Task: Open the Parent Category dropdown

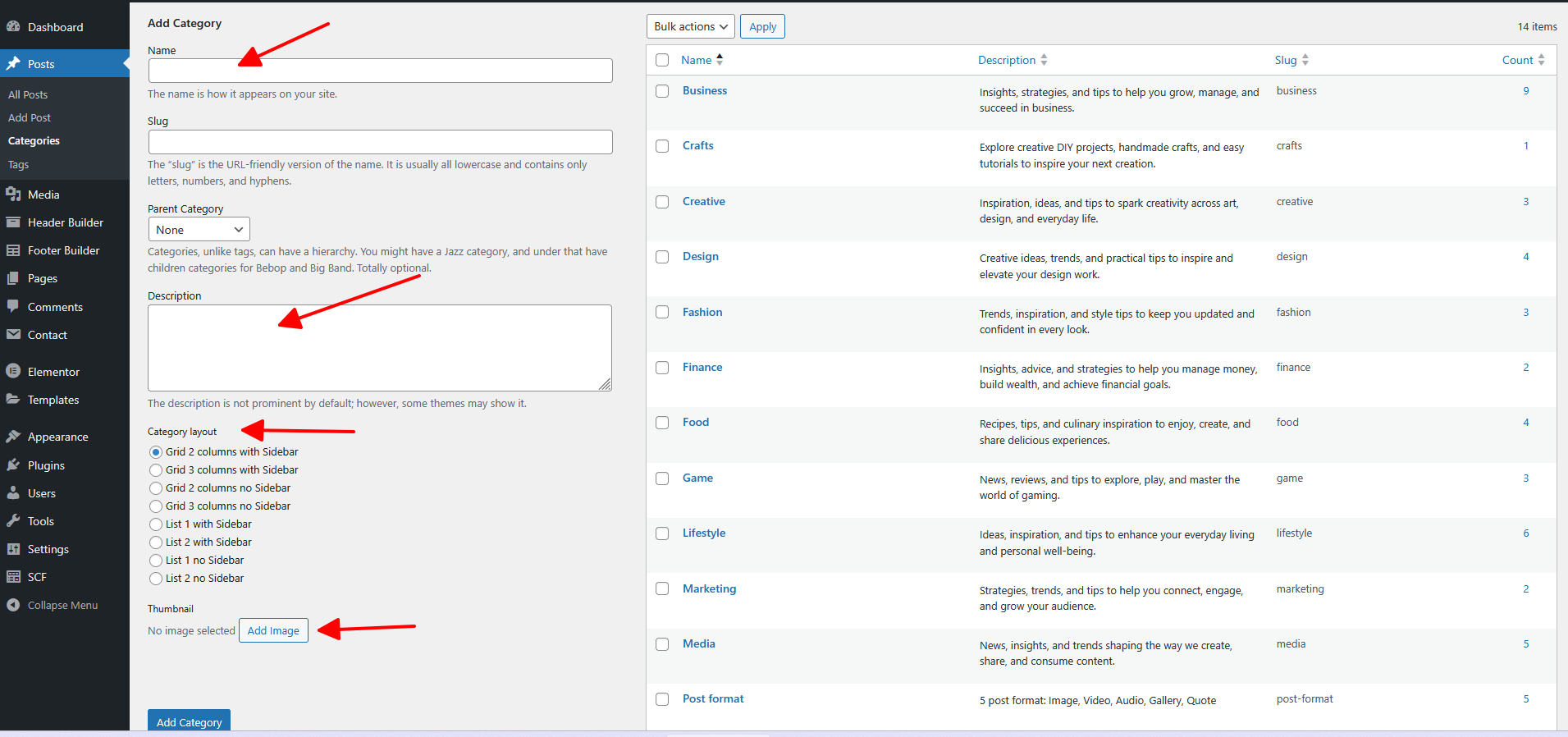Action: coord(199,230)
